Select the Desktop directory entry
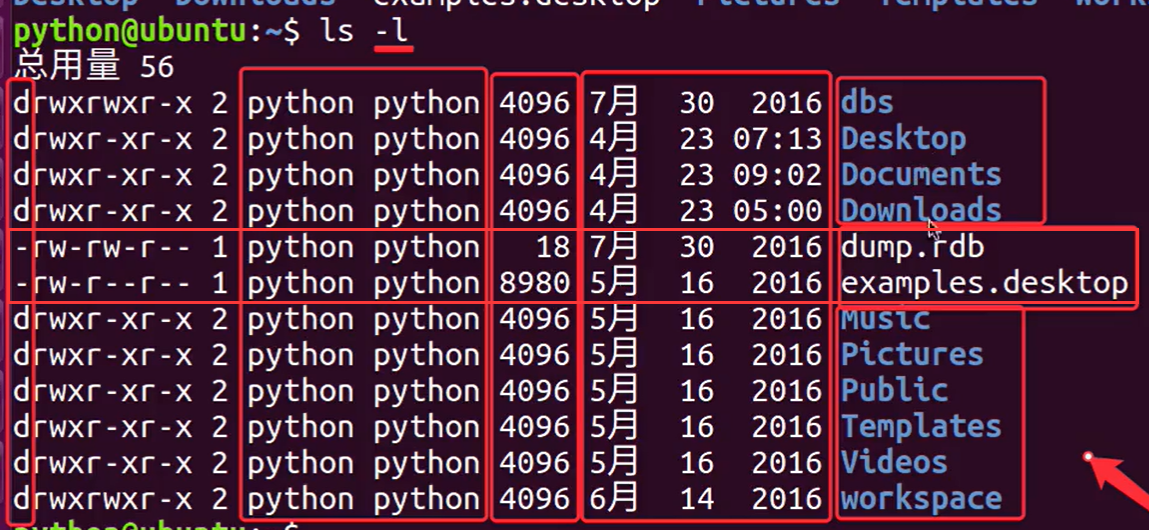Image resolution: width=1149 pixels, height=530 pixels. (x=903, y=139)
